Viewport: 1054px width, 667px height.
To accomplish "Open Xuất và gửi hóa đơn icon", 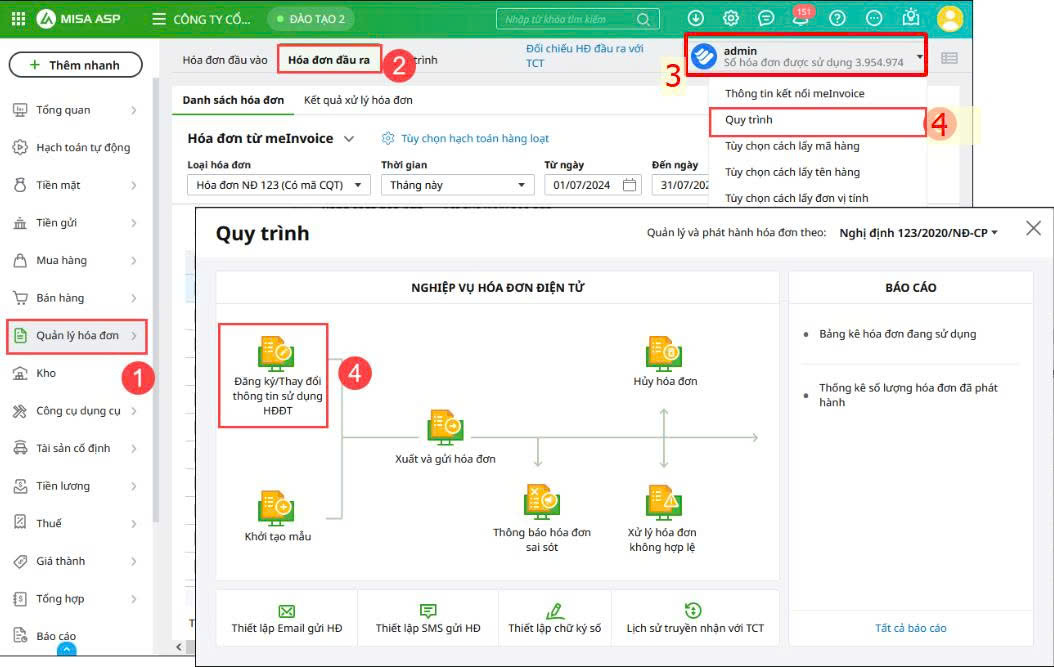I will [x=444, y=427].
